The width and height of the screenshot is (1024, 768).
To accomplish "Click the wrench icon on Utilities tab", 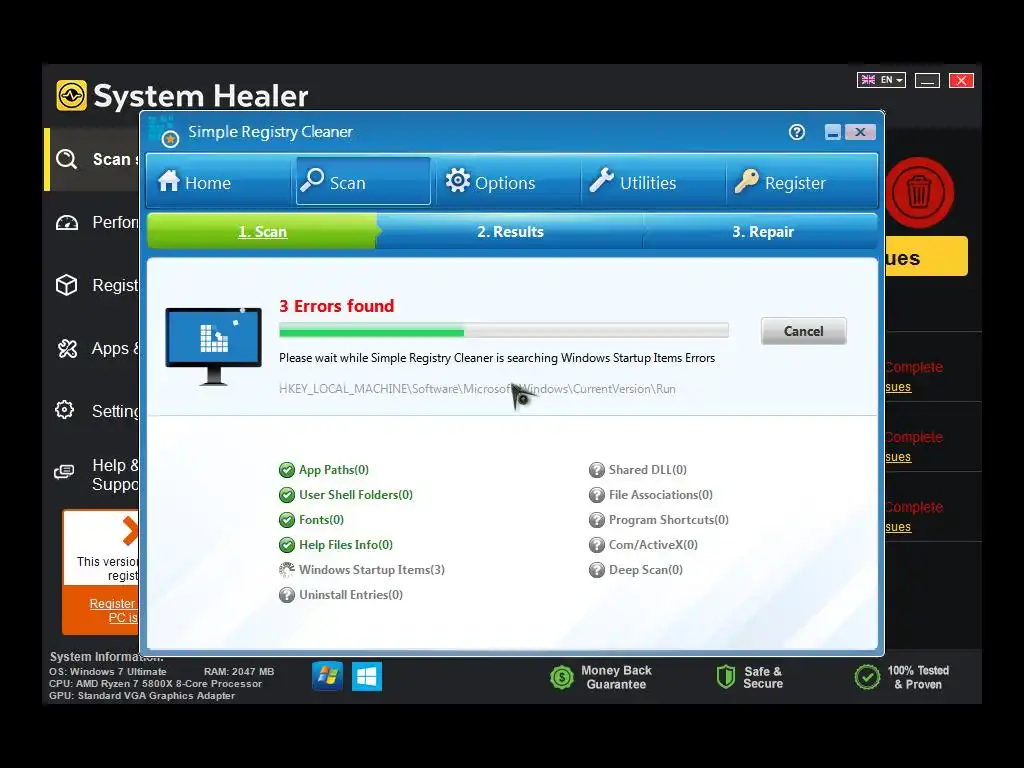I will (x=601, y=180).
